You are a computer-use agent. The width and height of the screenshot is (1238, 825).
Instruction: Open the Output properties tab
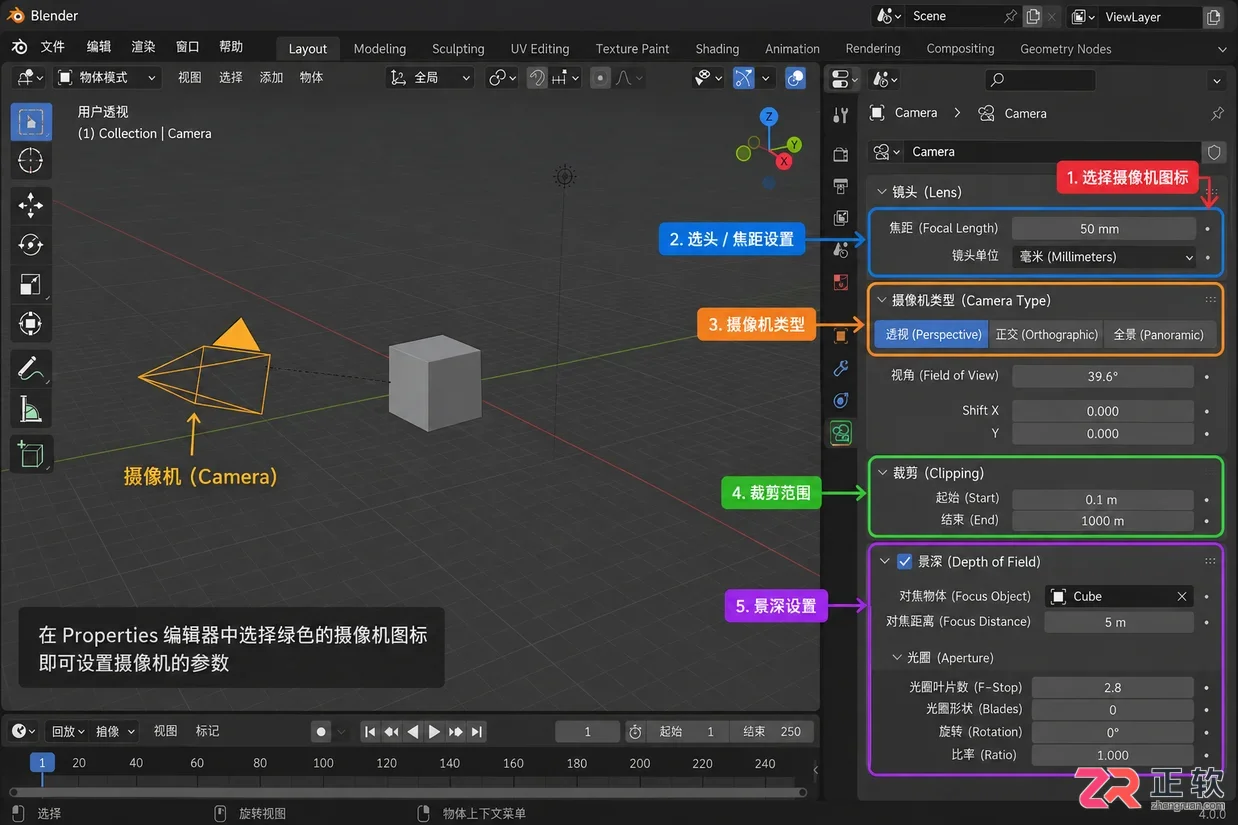841,186
